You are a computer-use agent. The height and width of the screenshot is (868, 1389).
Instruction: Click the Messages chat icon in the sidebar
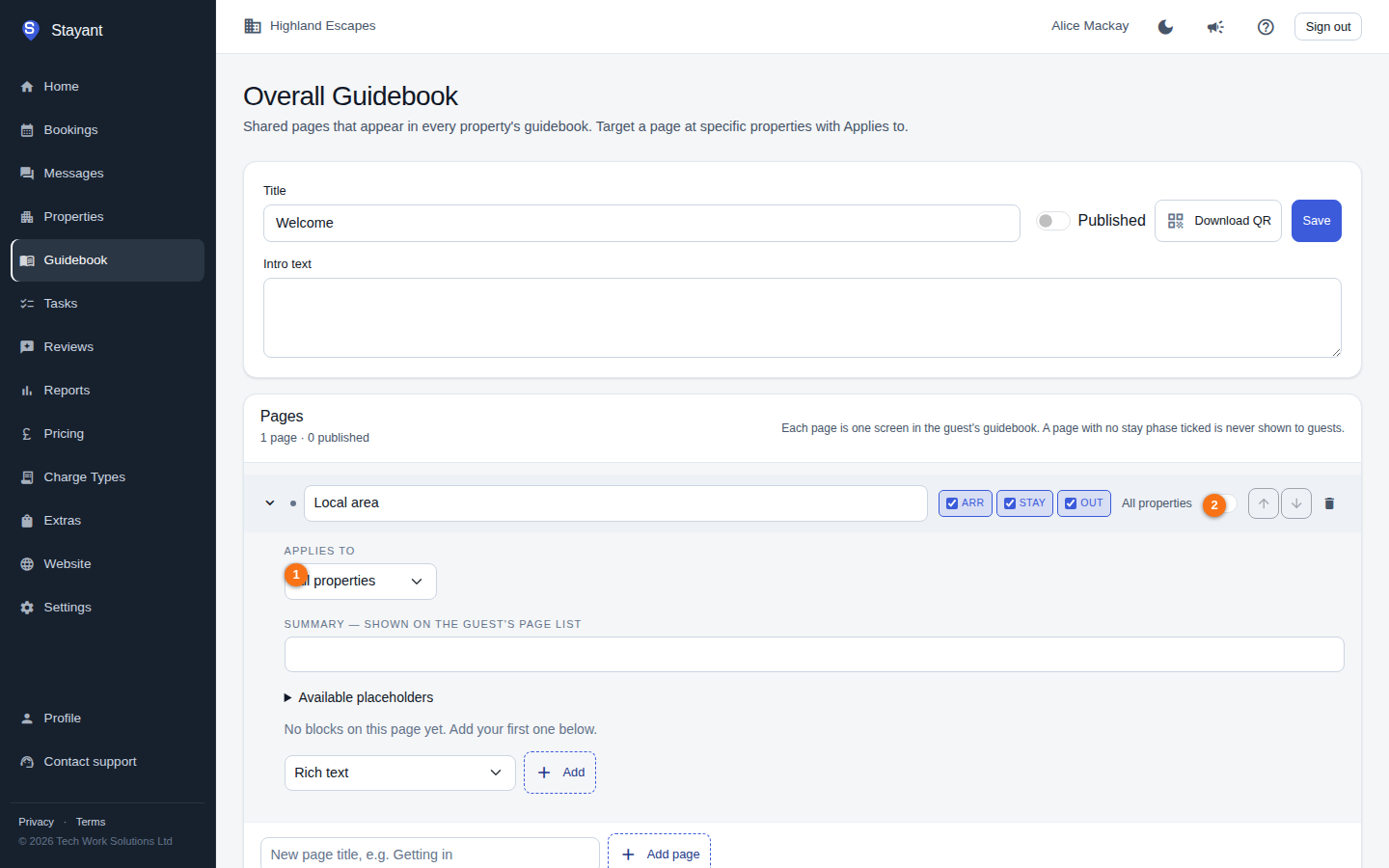coord(27,174)
